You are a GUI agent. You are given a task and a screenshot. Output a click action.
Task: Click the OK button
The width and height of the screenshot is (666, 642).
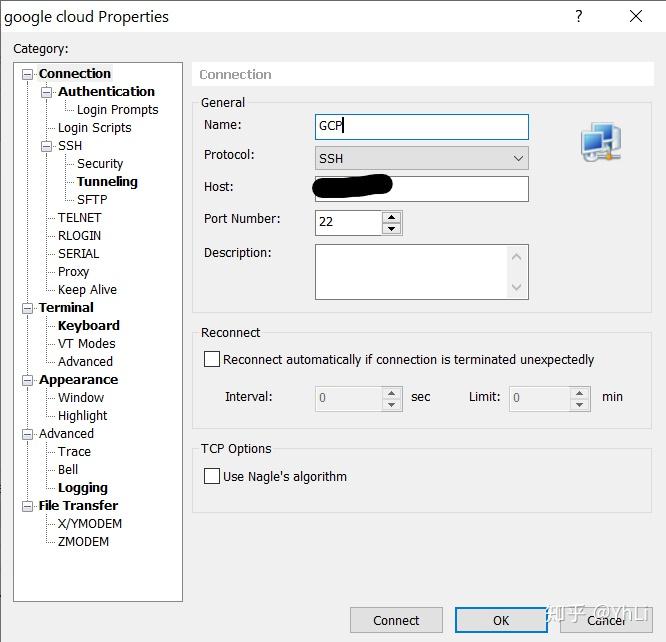501,620
